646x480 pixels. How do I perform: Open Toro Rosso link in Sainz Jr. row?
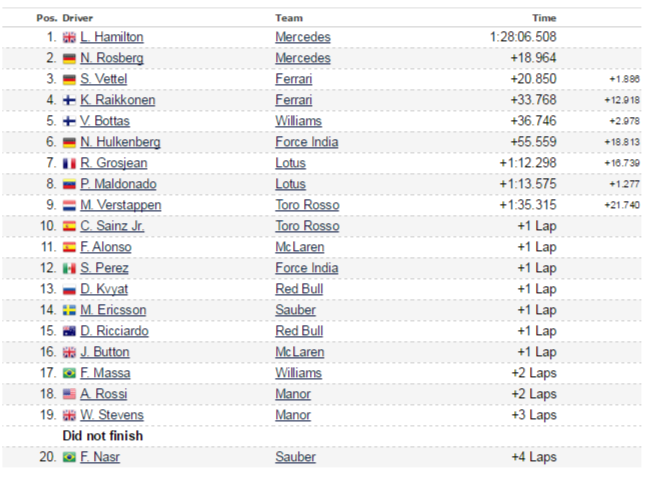(x=307, y=226)
